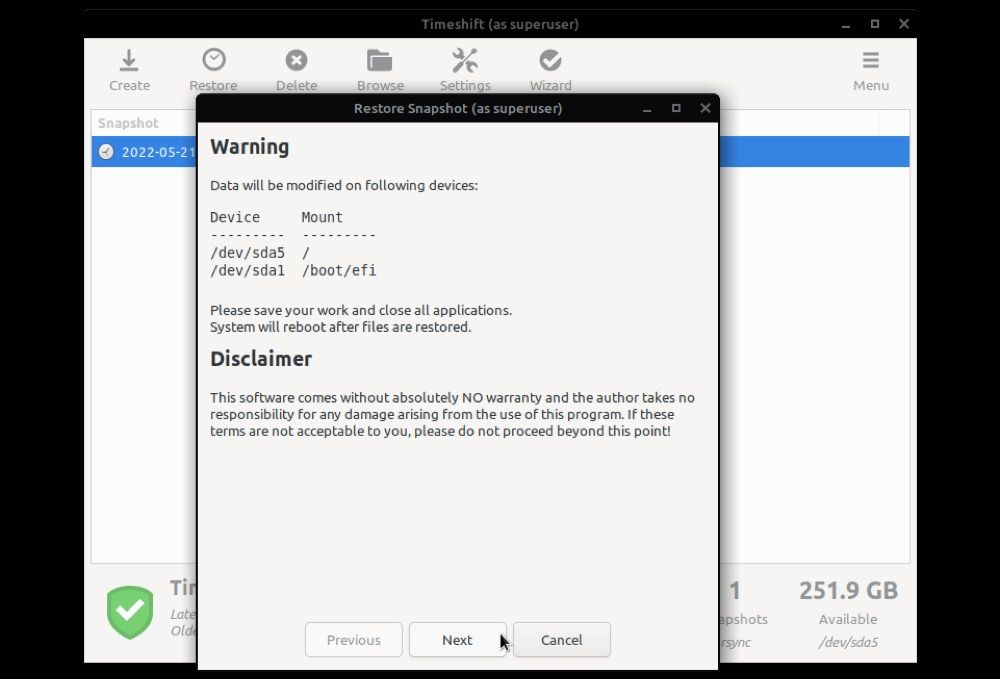Select the 2022-05-21 snapshot row
Image resolution: width=1000 pixels, height=679 pixels.
(500, 152)
